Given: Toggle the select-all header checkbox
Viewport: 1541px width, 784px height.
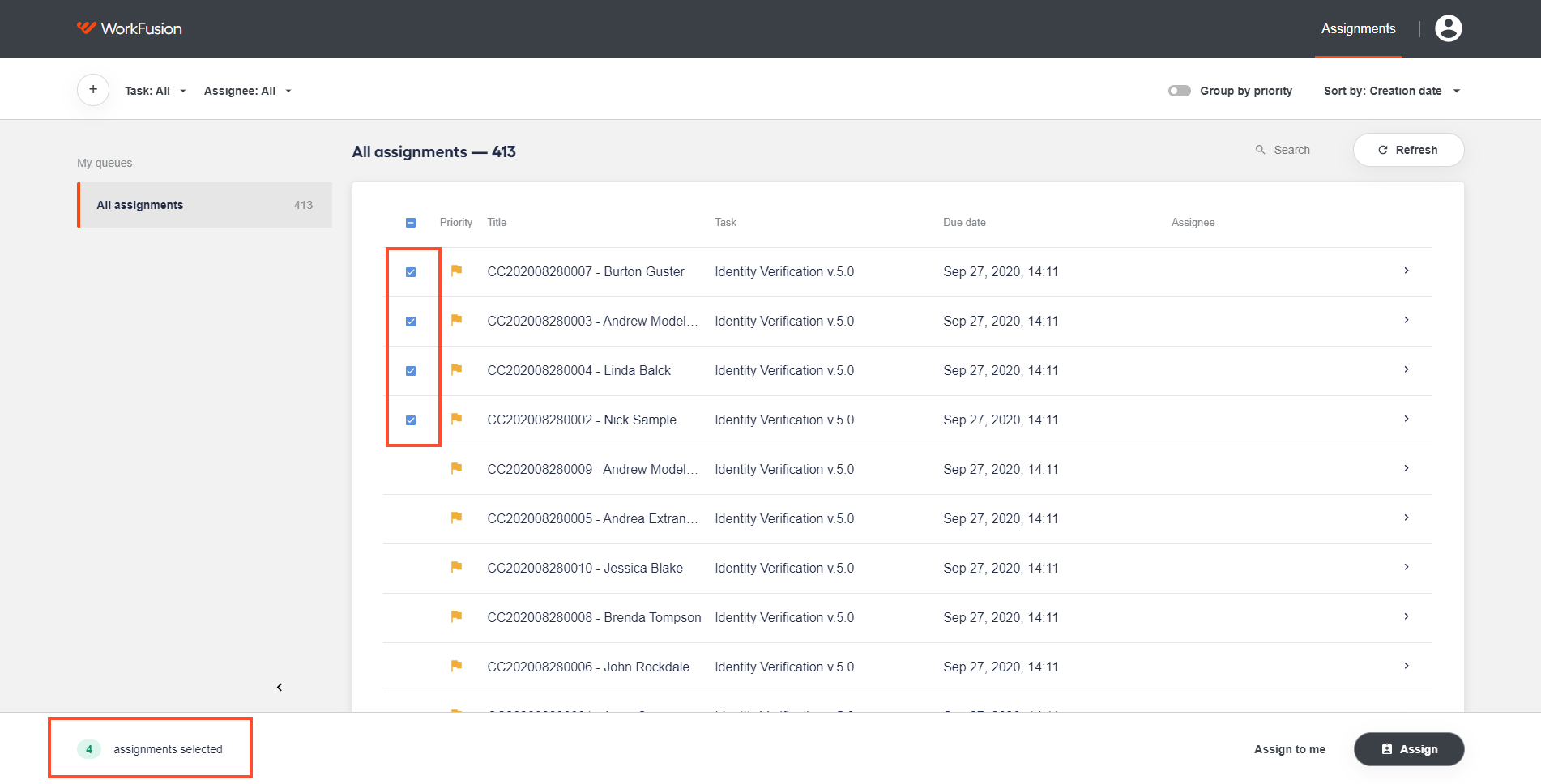Looking at the screenshot, I should [x=411, y=223].
